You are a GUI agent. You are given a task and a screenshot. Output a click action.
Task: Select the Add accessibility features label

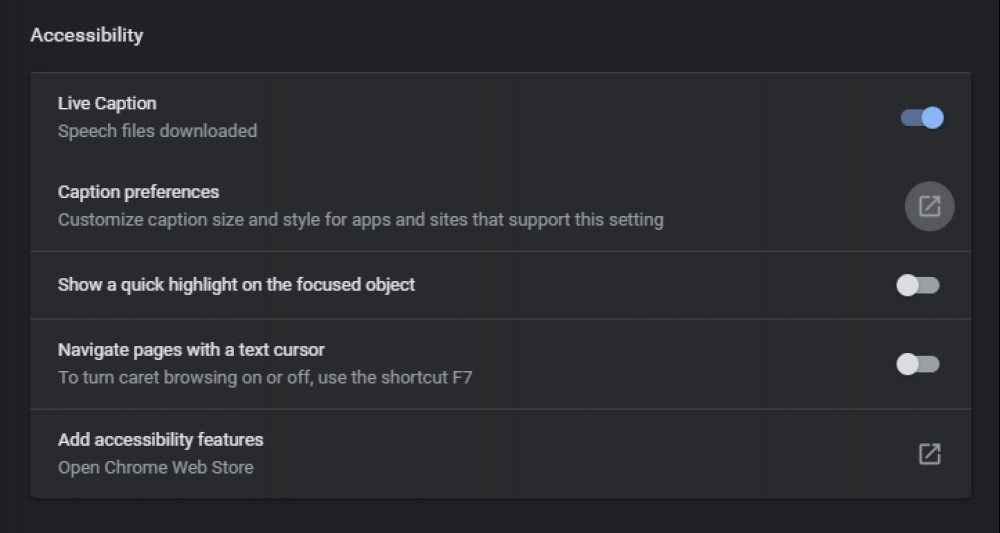pyautogui.click(x=161, y=440)
